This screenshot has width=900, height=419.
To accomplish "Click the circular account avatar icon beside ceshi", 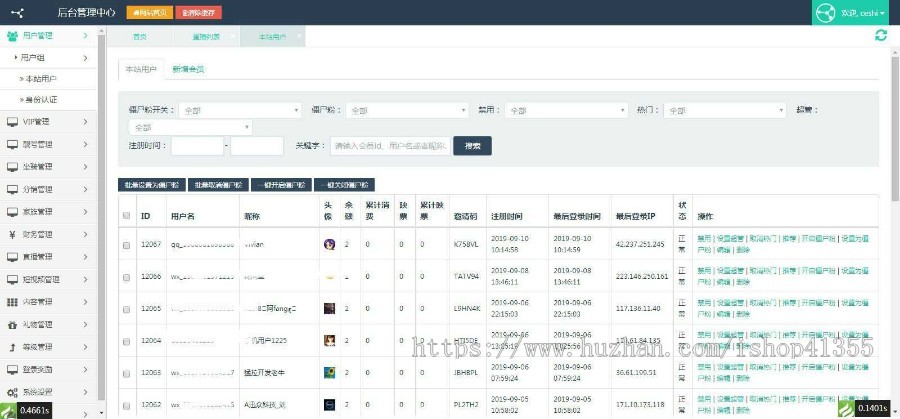I will pos(825,13).
